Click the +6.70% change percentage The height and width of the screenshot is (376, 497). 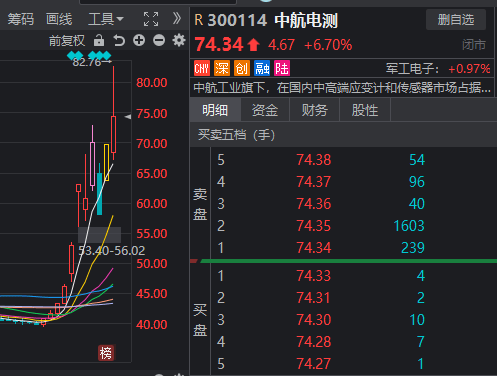tap(328, 45)
